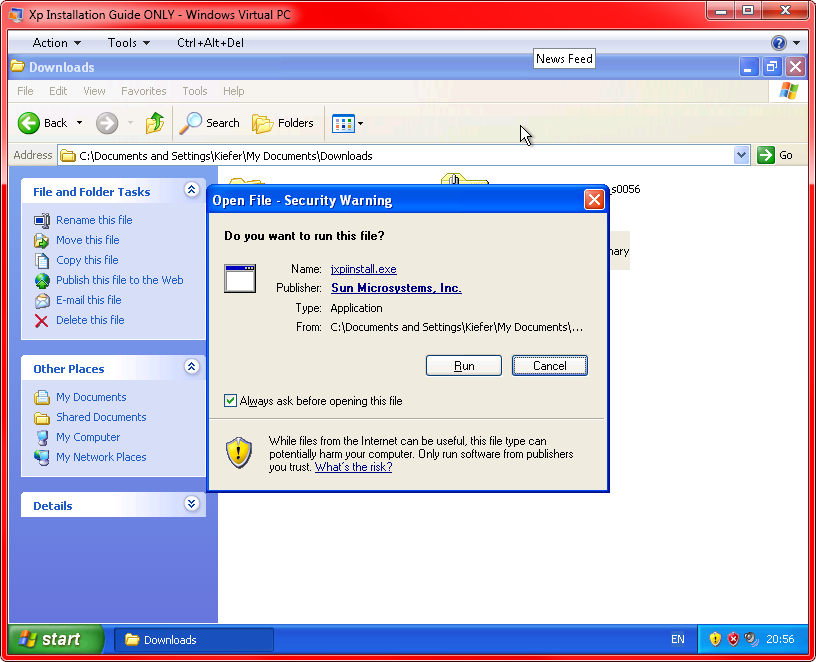Click the Virtual PC help question icon
The width and height of the screenshot is (816, 662).
[779, 43]
